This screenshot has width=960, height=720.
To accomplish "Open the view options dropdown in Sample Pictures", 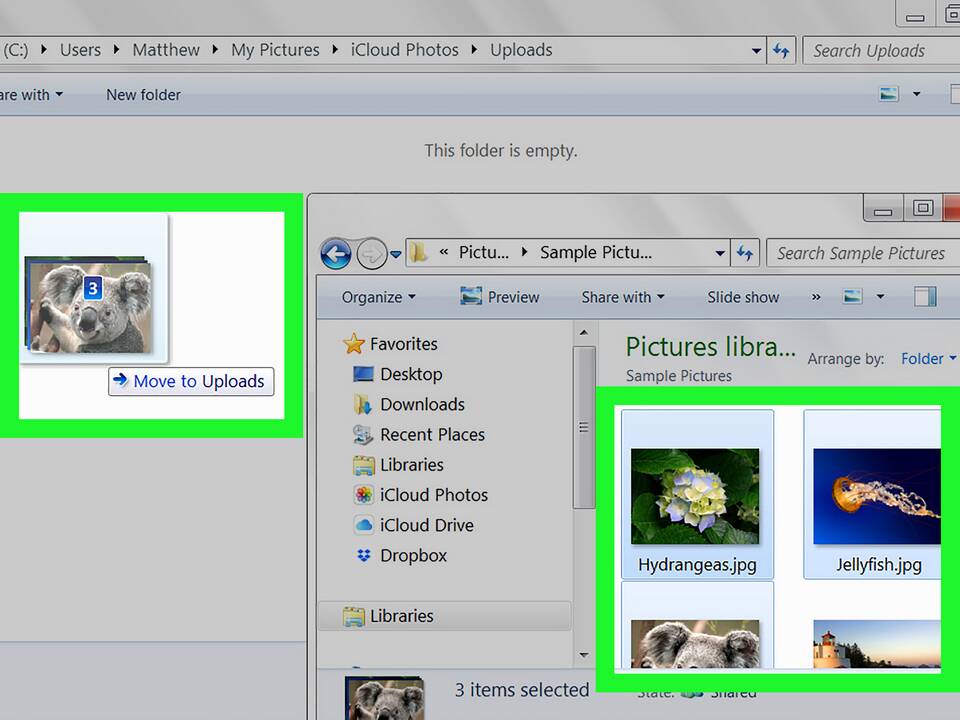I will (880, 297).
